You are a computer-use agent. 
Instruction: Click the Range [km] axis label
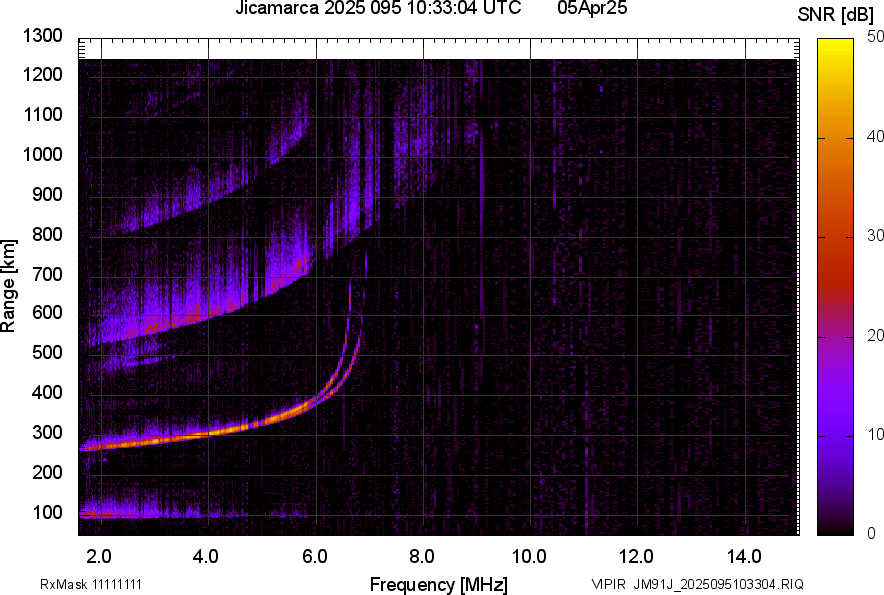(9, 287)
